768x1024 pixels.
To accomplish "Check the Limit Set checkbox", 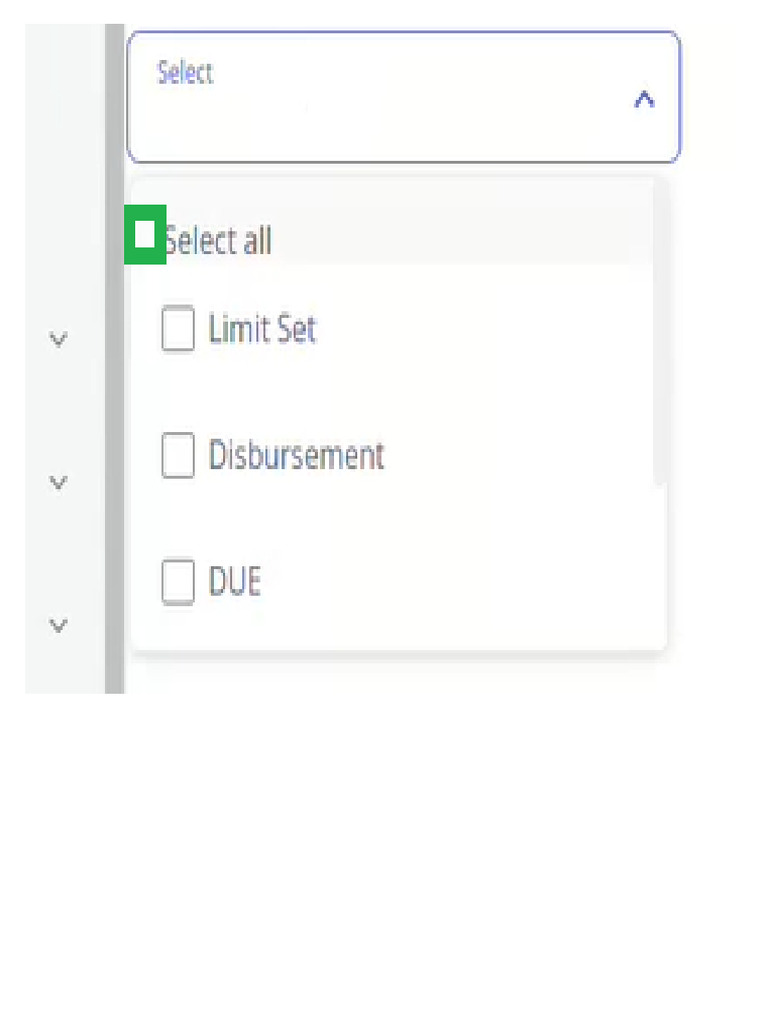I will tap(178, 330).
